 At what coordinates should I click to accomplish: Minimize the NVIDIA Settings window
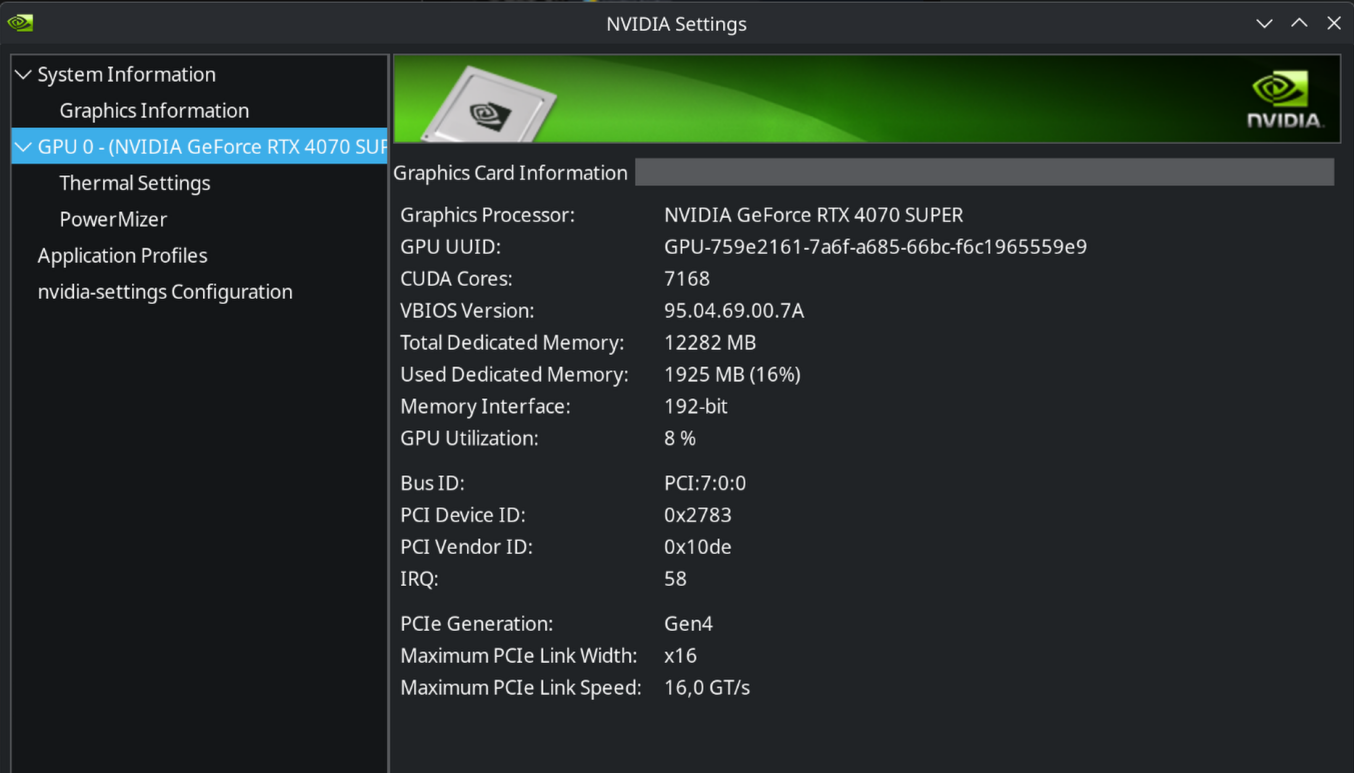[x=1264, y=23]
